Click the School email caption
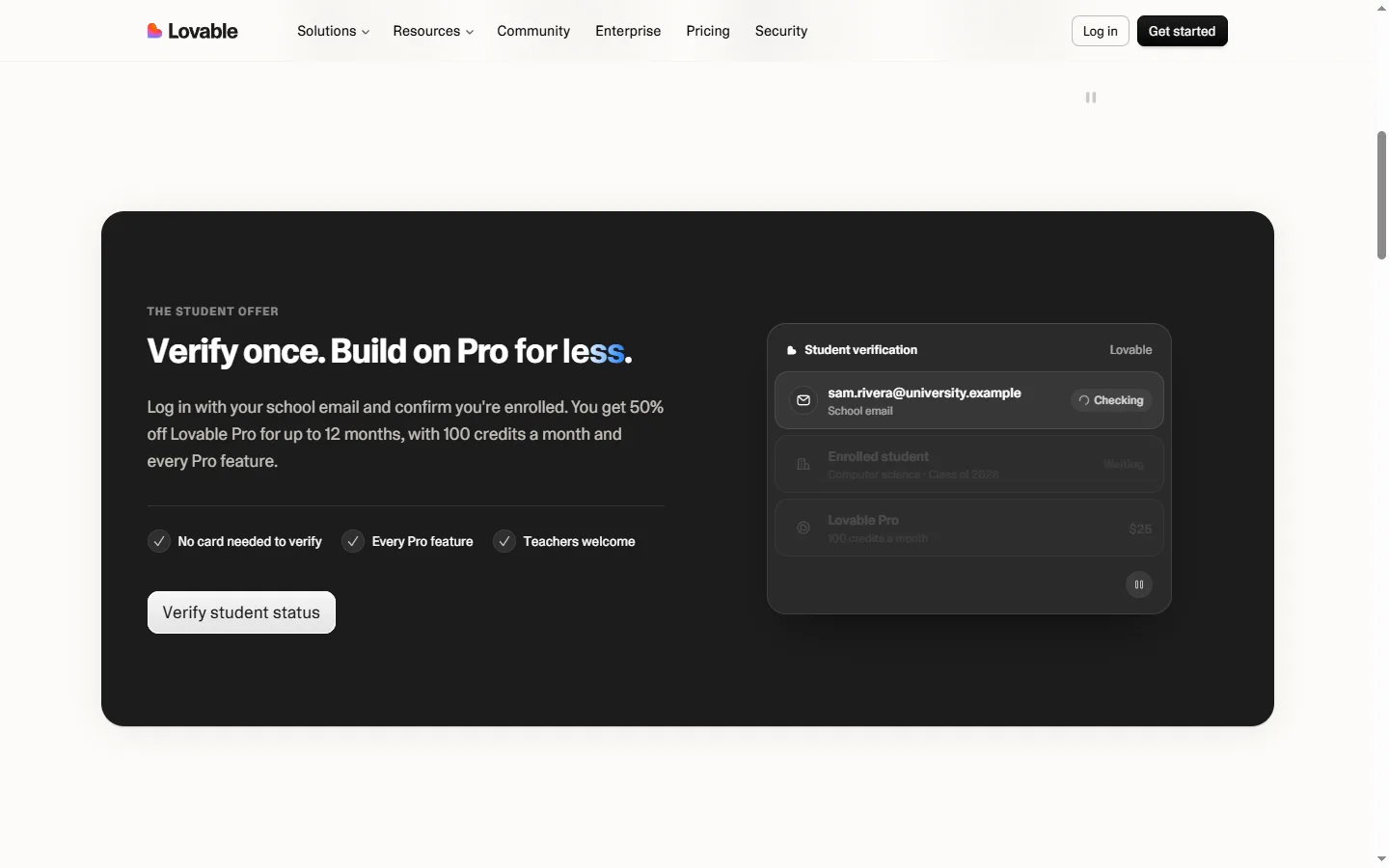The height and width of the screenshot is (868, 1389). tap(860, 411)
